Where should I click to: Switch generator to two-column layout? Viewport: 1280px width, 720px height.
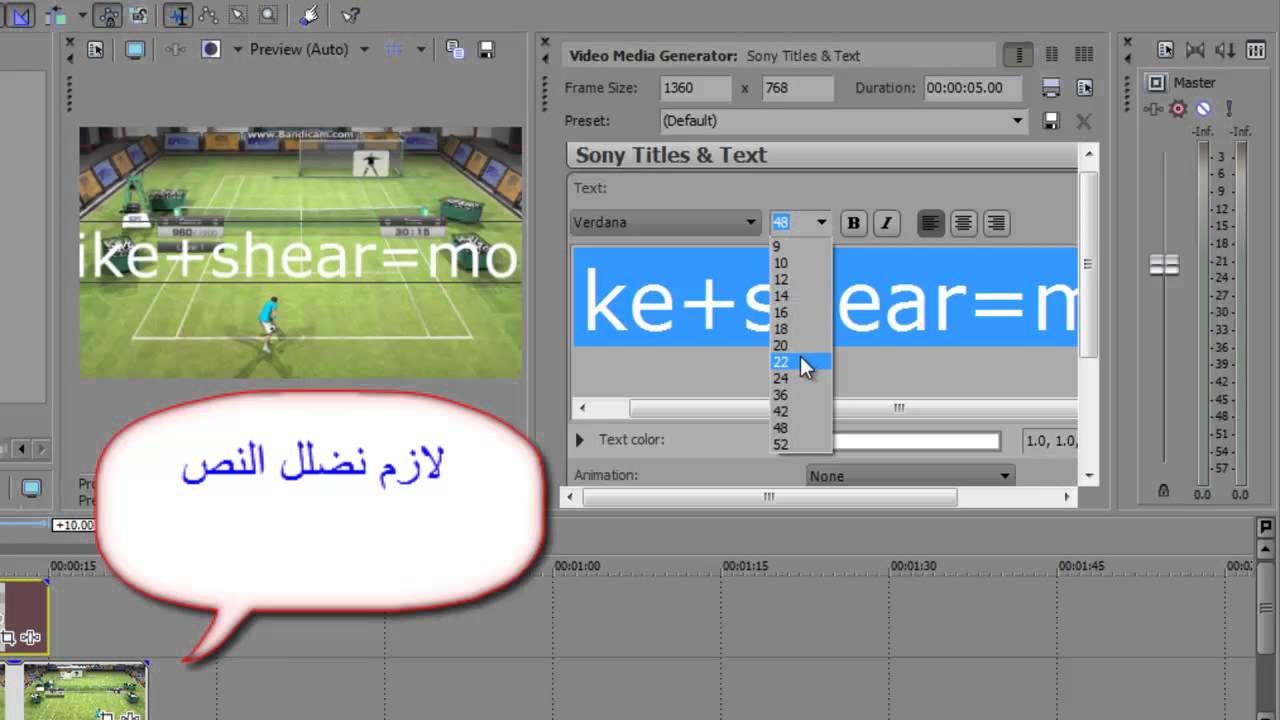tap(1052, 55)
